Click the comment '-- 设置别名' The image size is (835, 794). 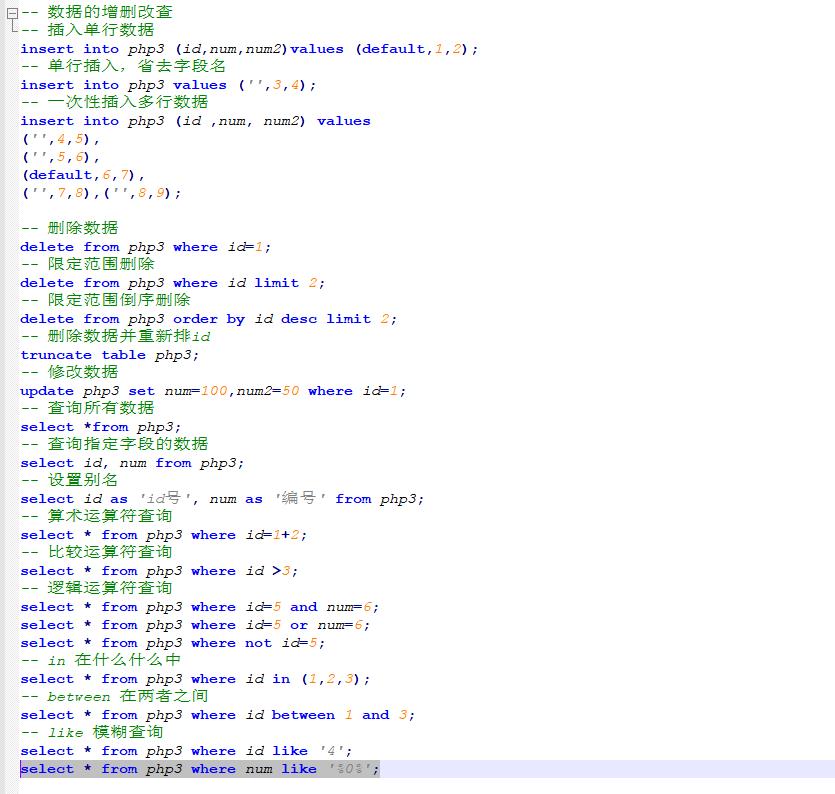click(x=70, y=480)
